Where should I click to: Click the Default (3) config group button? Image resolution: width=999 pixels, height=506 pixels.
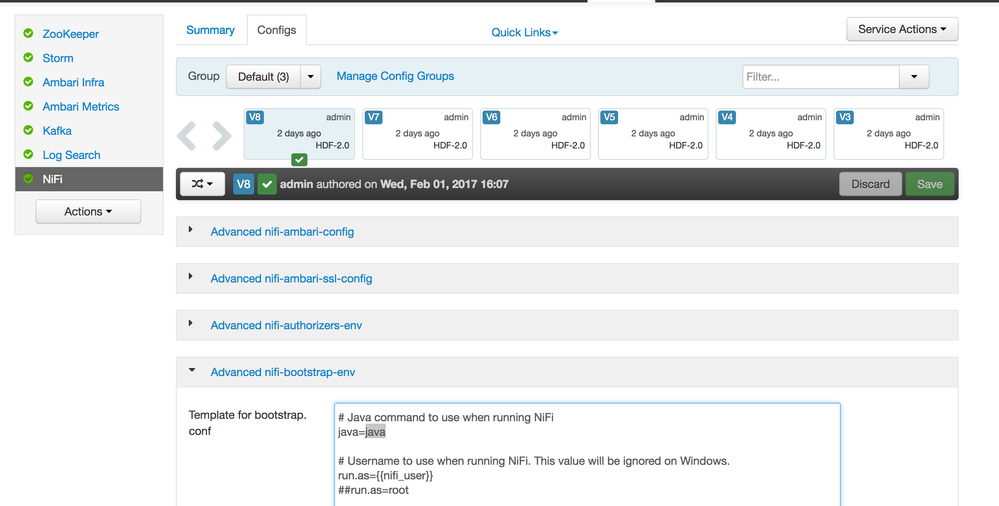pyautogui.click(x=263, y=76)
